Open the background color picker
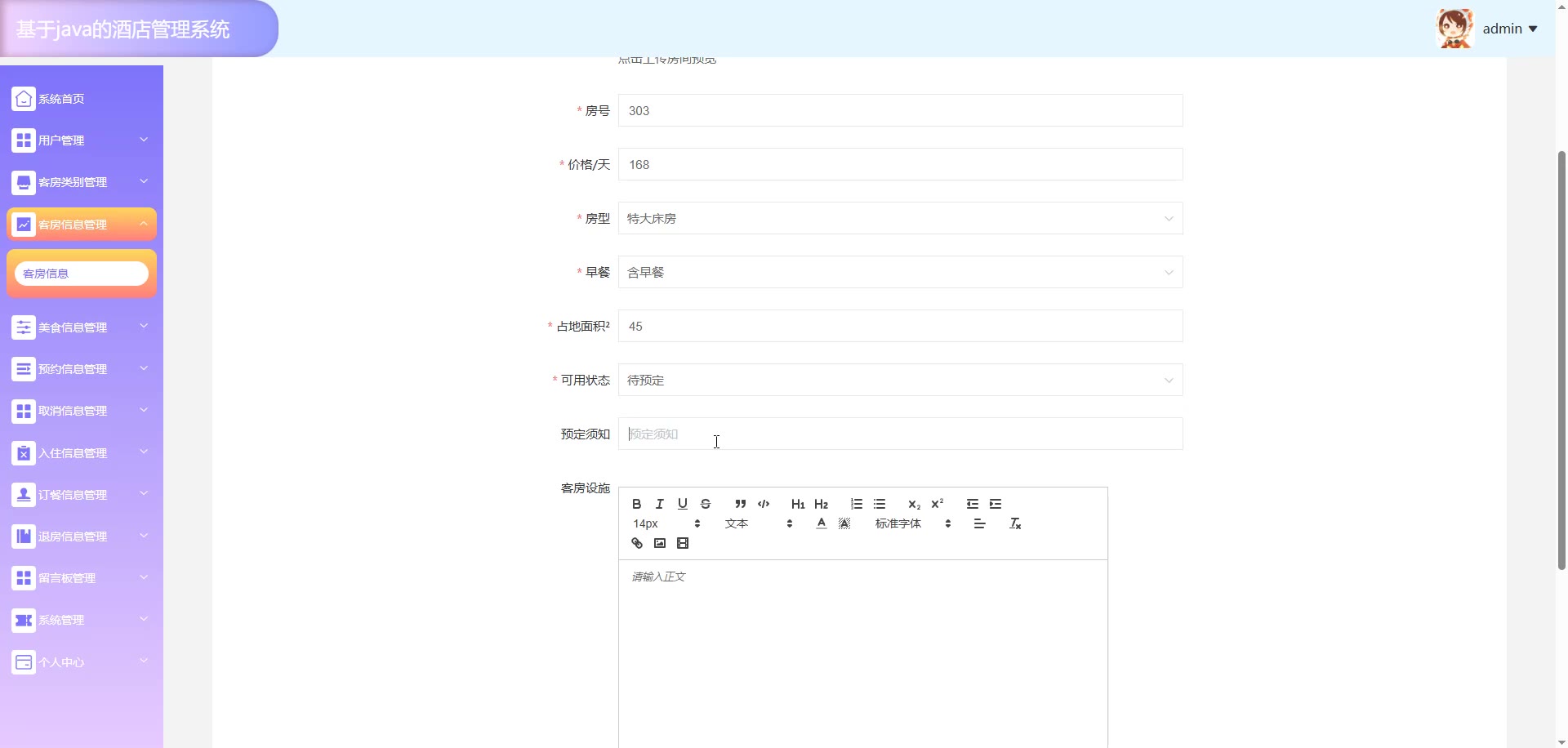Image resolution: width=1568 pixels, height=748 pixels. (844, 523)
